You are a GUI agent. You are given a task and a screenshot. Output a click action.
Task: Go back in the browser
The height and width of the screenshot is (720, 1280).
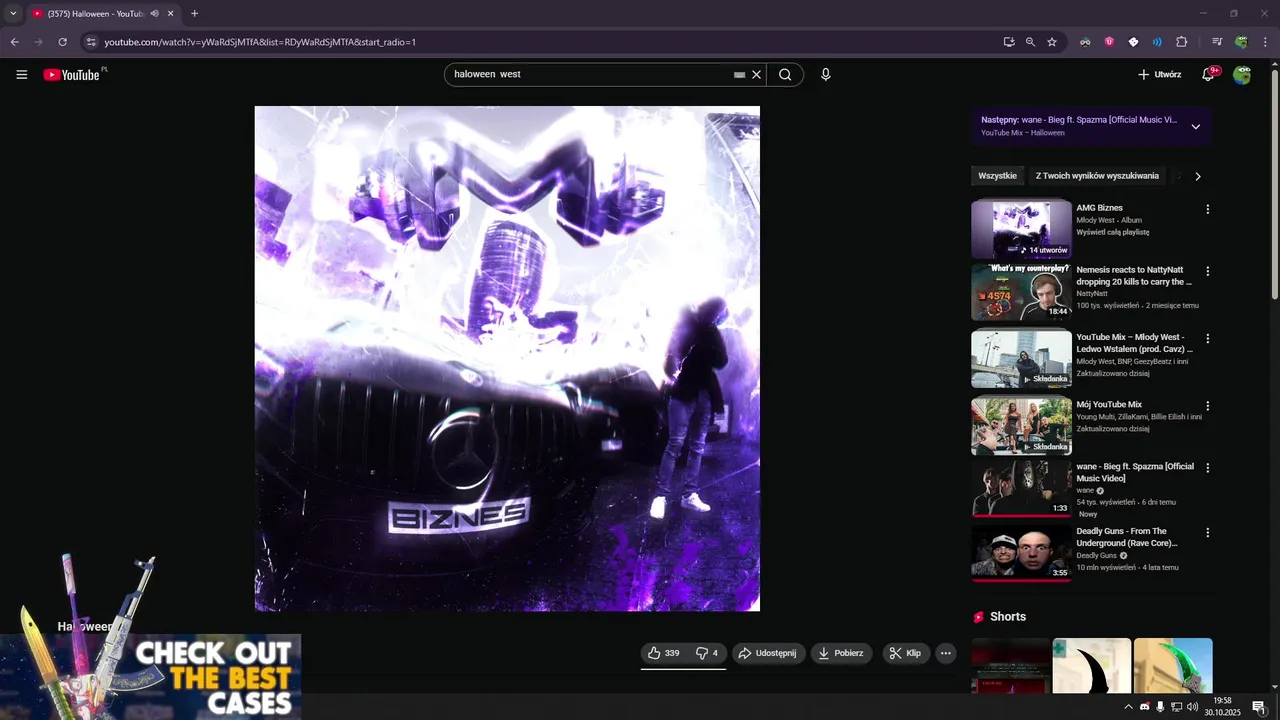[x=14, y=42]
